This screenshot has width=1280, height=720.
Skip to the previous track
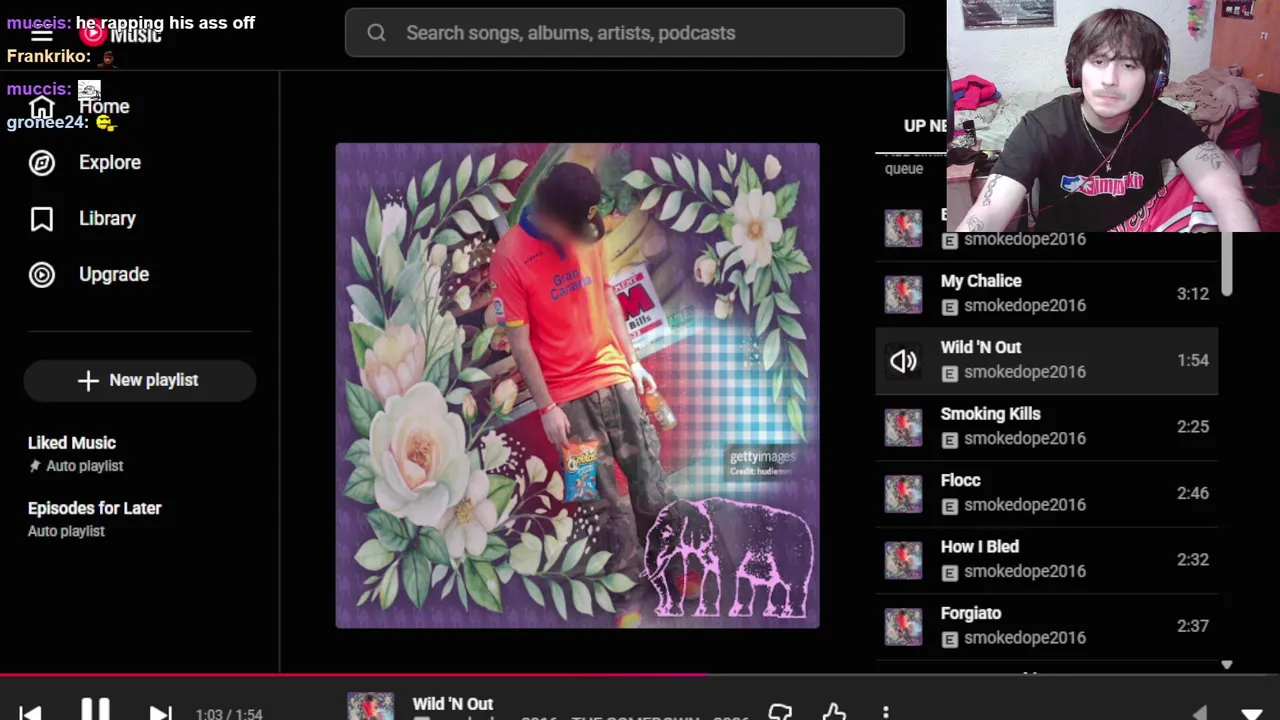30,712
